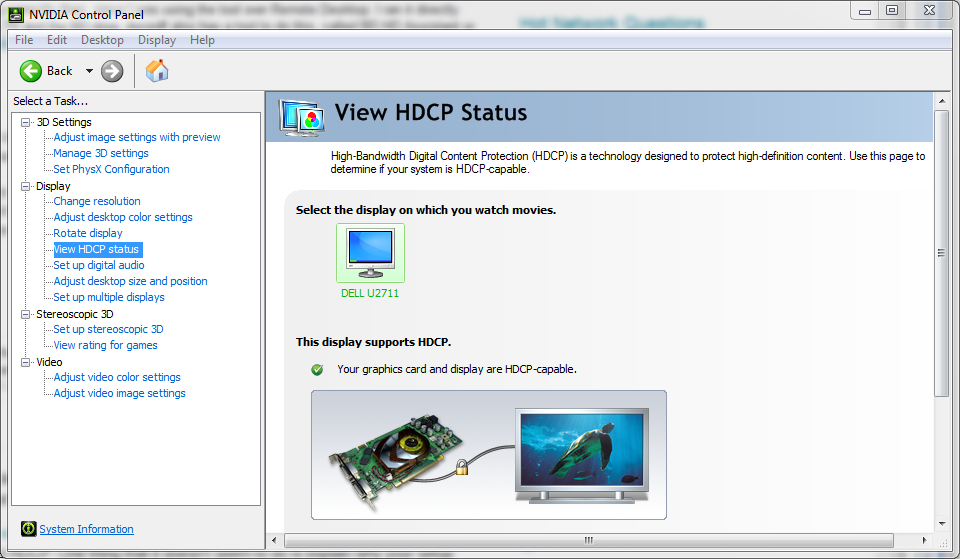Screen dimensions: 960x559
Task: Open the Desktop menu
Action: pyautogui.click(x=102, y=40)
